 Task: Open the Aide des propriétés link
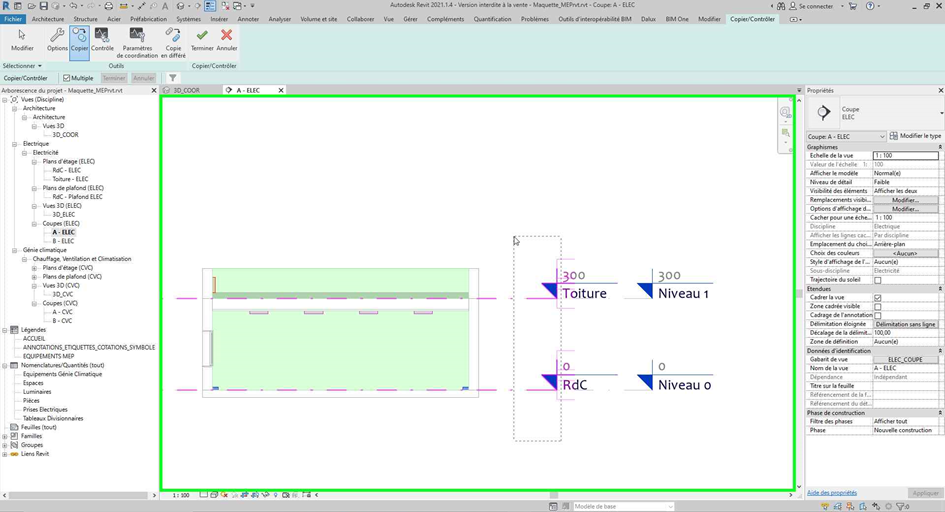[831, 493]
